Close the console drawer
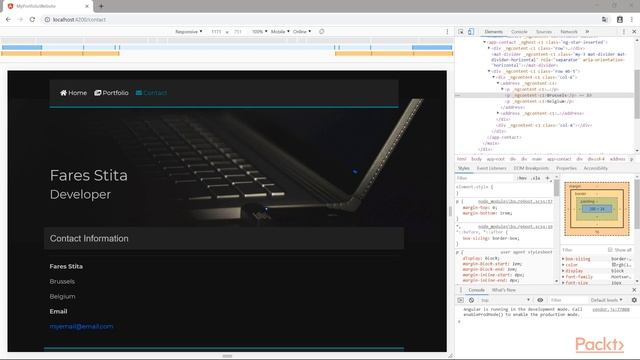 634,290
